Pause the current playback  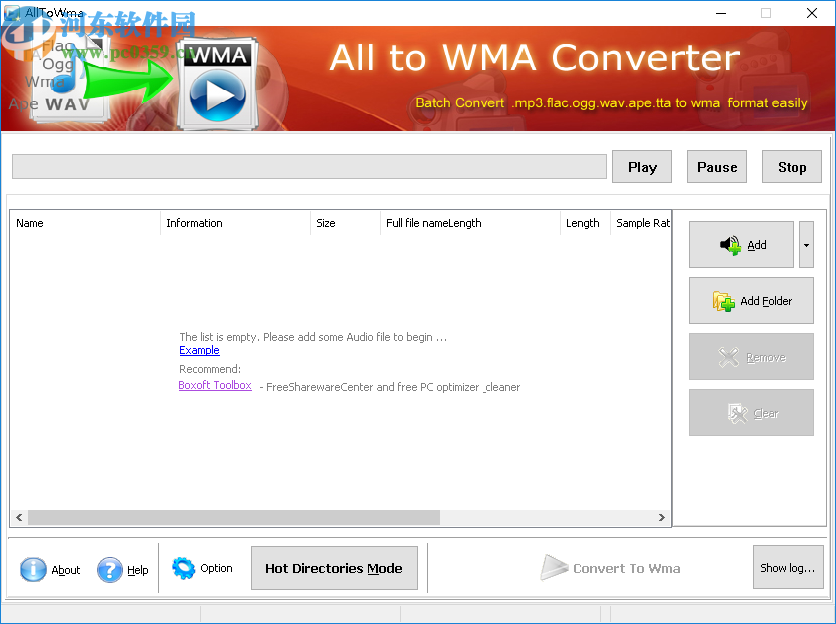coord(716,166)
